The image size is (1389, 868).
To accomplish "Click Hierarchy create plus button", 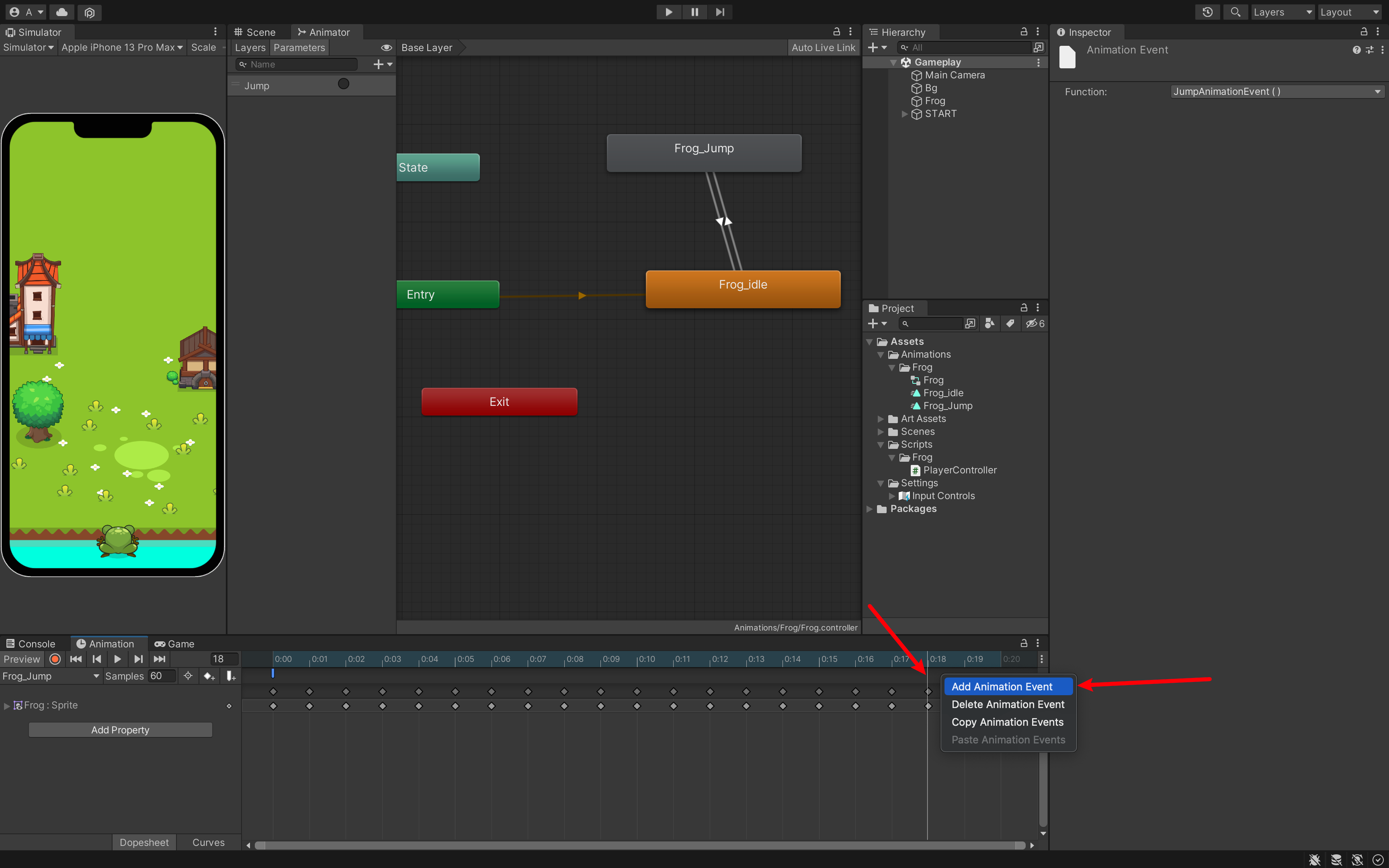I will [877, 48].
